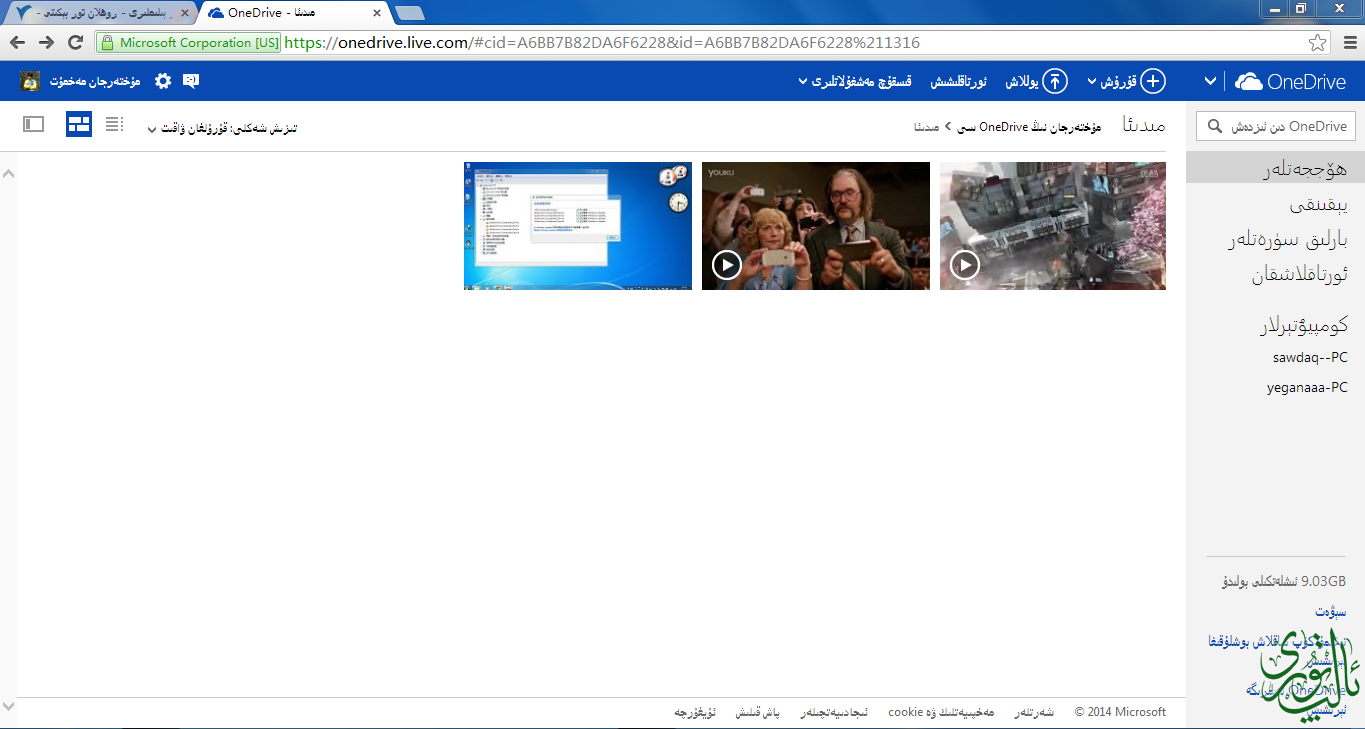Click the user profile avatar picture
This screenshot has width=1365, height=729.
point(29,81)
